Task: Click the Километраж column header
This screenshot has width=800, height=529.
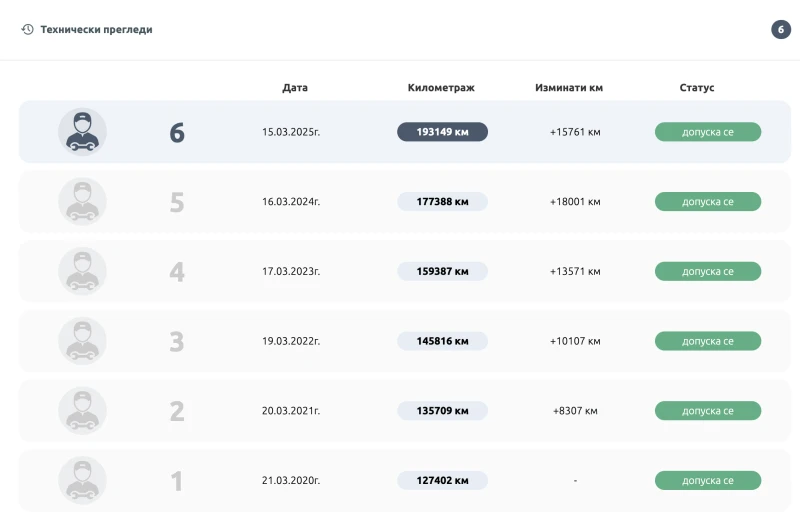Action: (441, 88)
